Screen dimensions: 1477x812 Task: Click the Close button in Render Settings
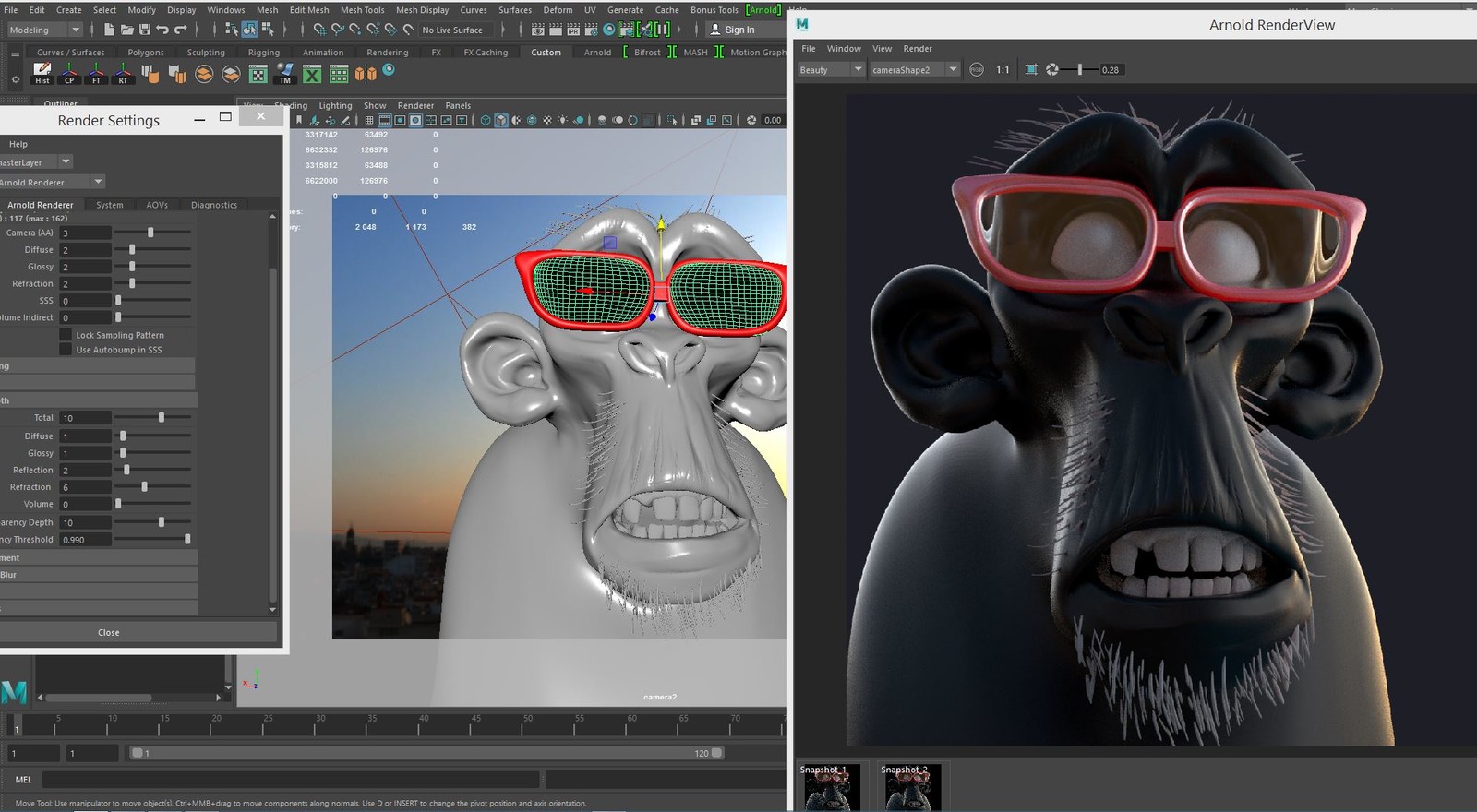click(138, 632)
